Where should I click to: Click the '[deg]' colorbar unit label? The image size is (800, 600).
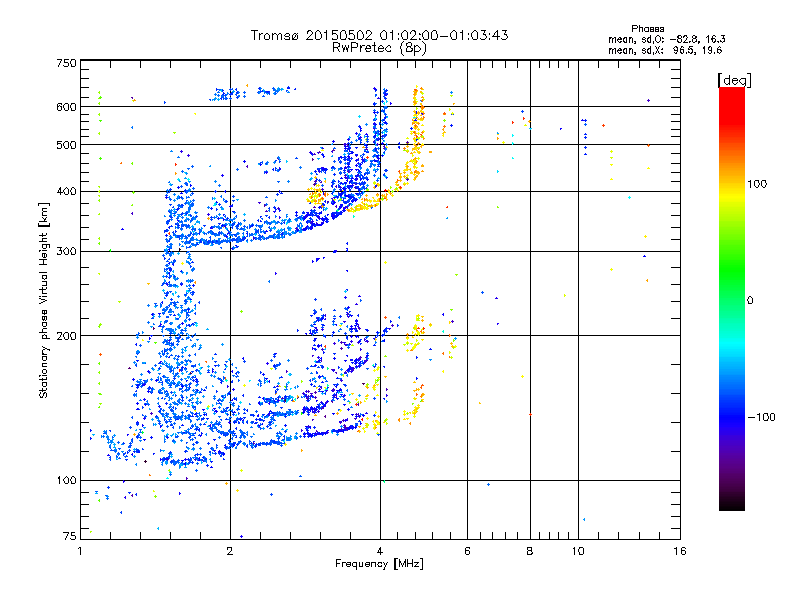click(734, 80)
